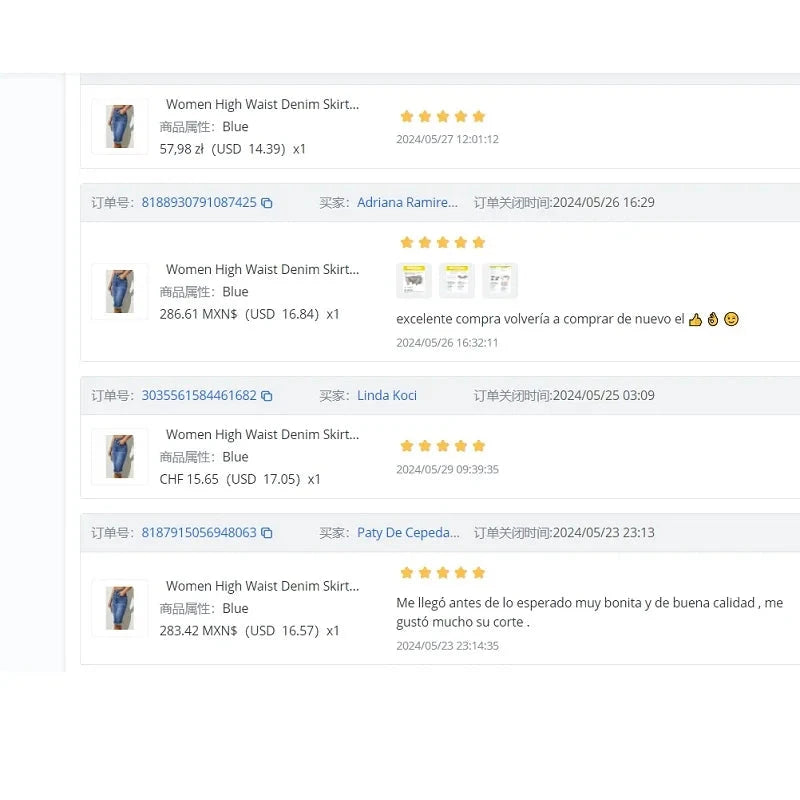Open order number 3035561584461682 link
The width and height of the screenshot is (800, 800).
199,395
